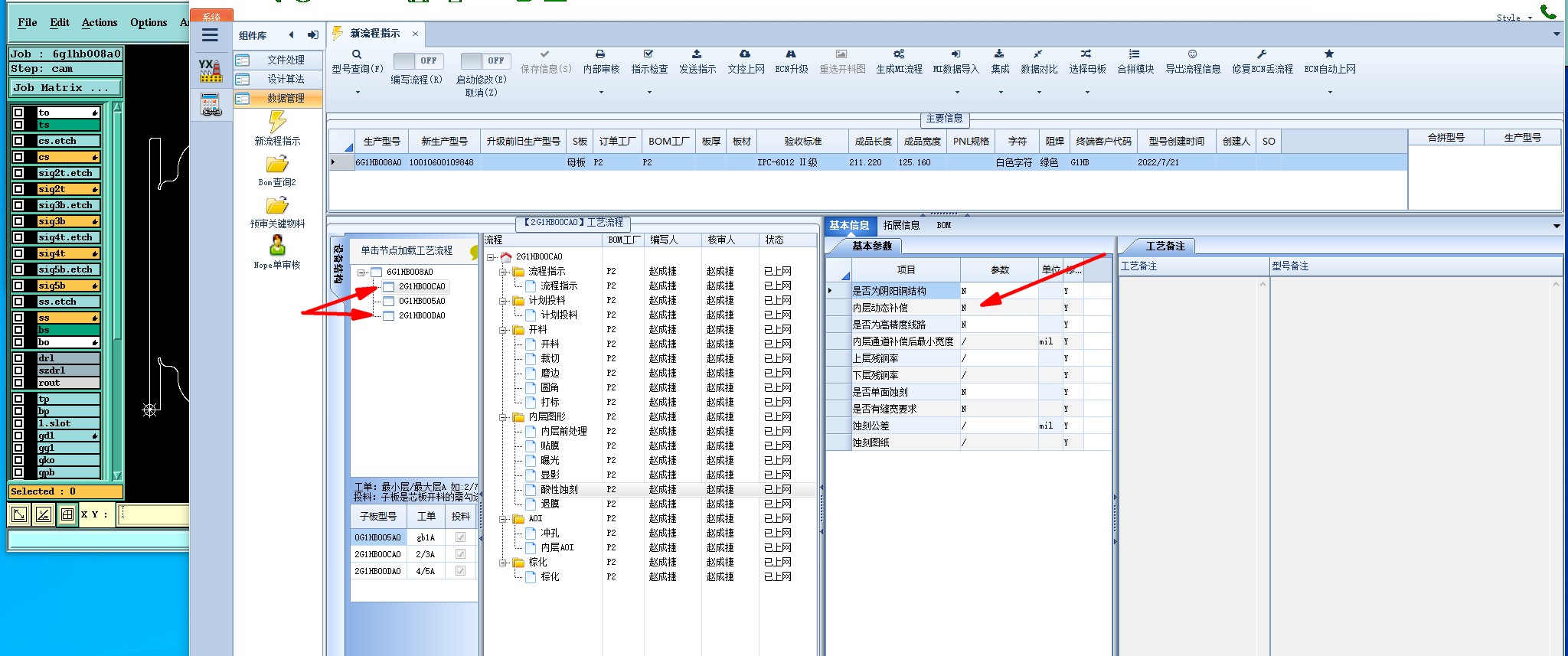Screen dimensions: 1568x656
Task: Click the hamburger menu icon in the sidebar
Action: [210, 35]
